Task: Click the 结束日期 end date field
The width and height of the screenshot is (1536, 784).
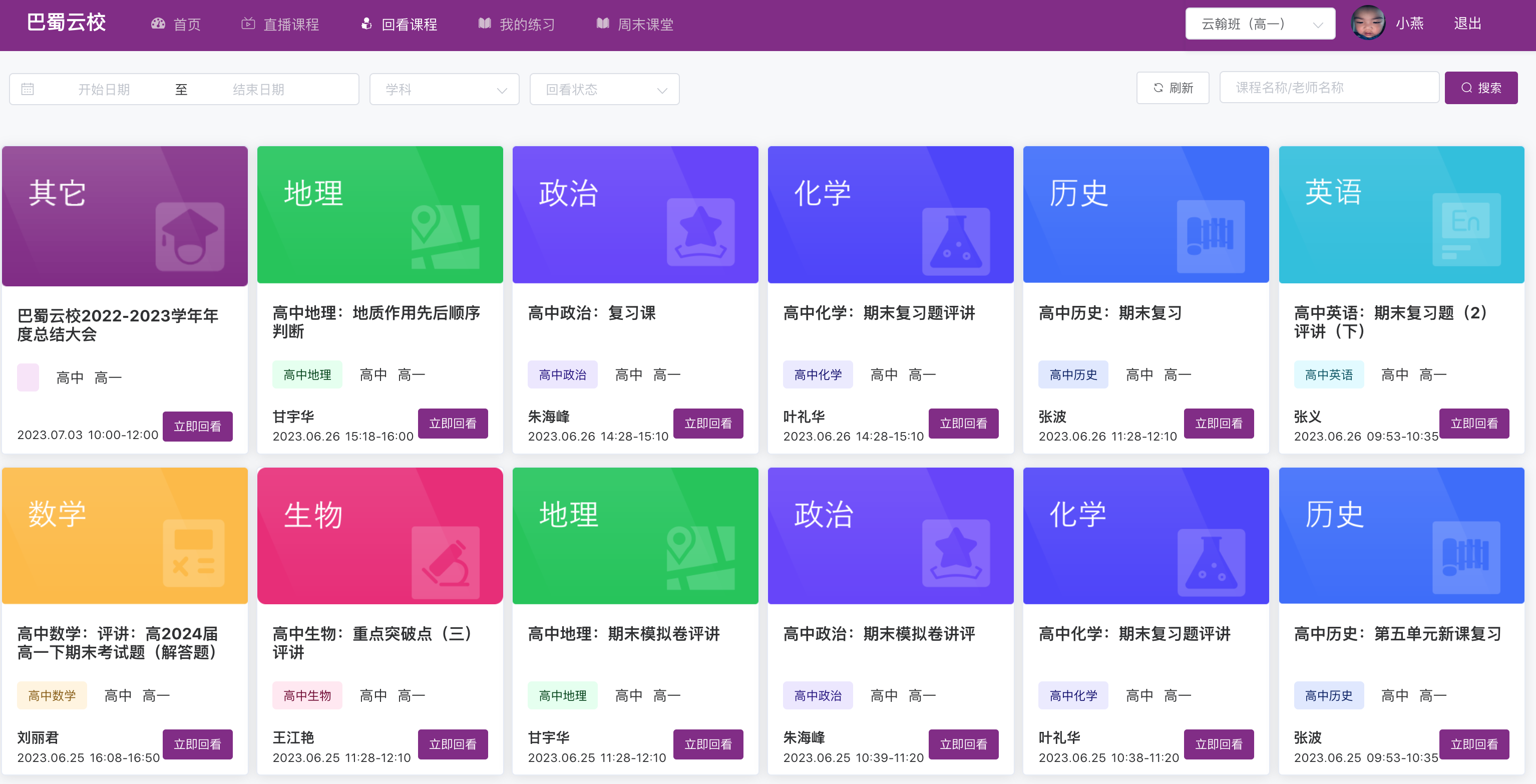Action: (258, 90)
